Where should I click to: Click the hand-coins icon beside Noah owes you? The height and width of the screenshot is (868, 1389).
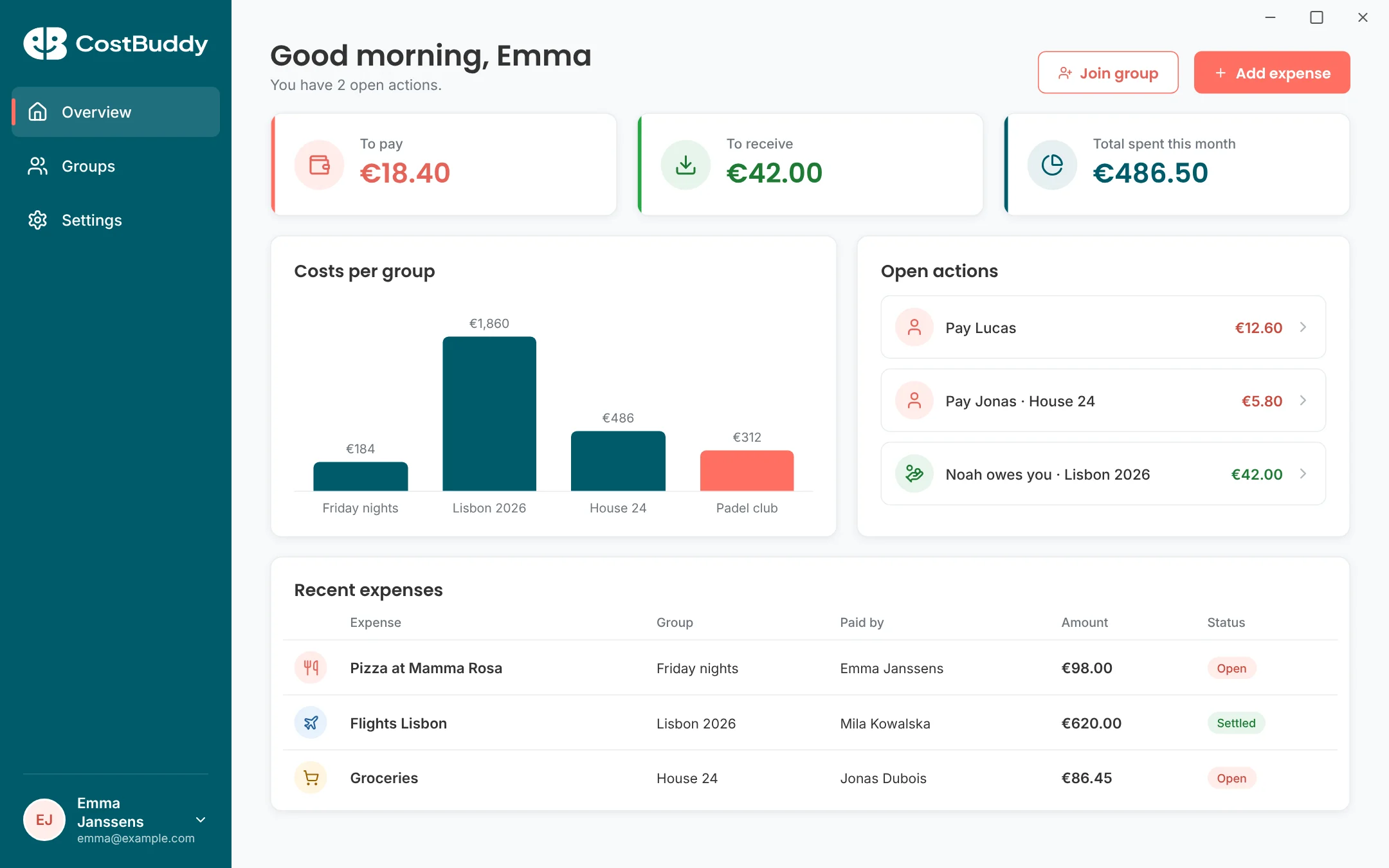914,474
